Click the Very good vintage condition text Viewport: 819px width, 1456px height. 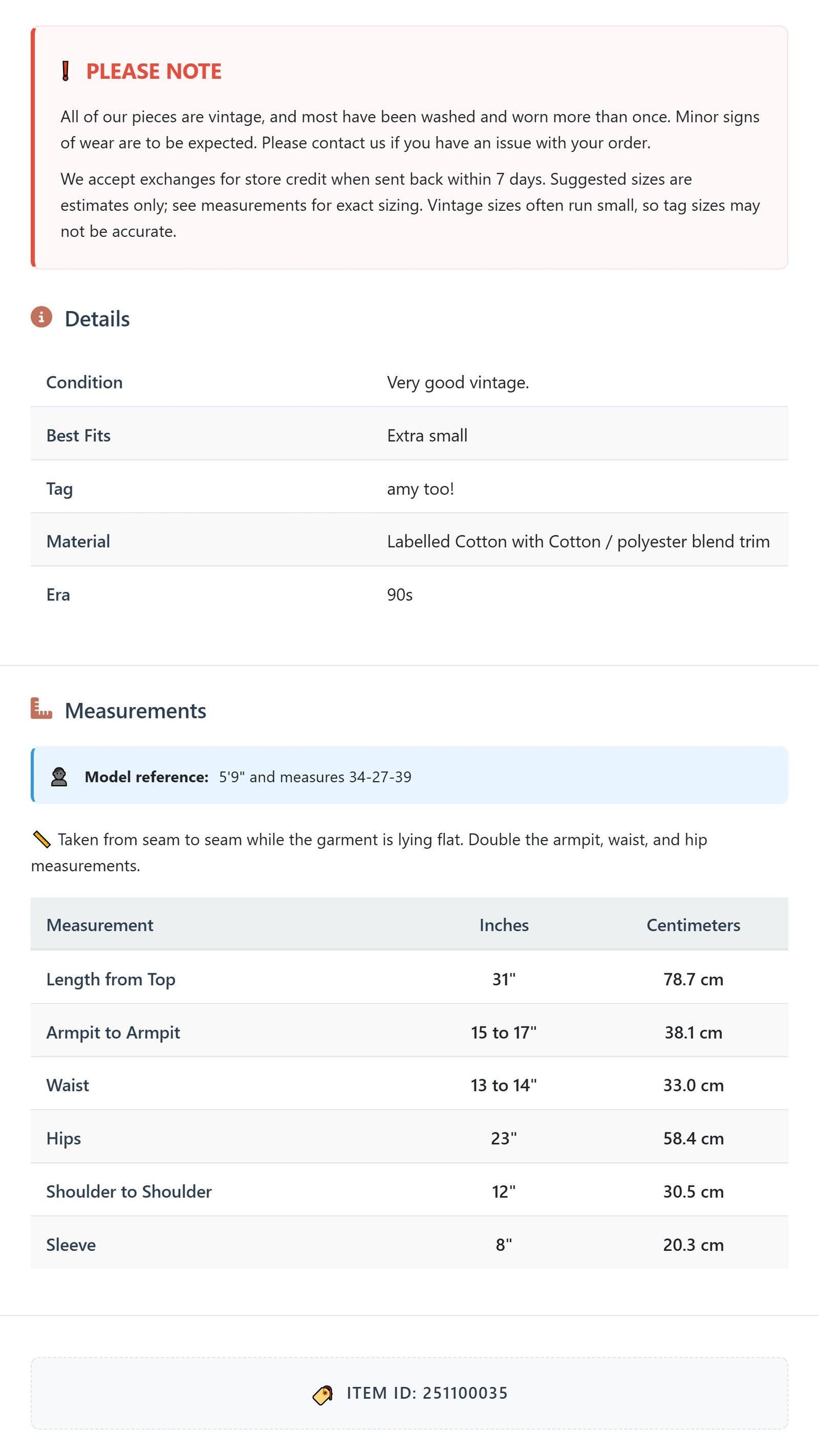[x=458, y=383]
